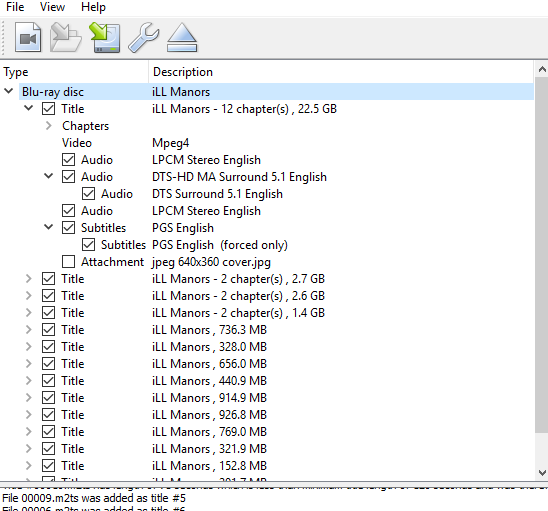This screenshot has height=511, width=548.
Task: Expand the 736.3 MB title
Action: (x=29, y=330)
